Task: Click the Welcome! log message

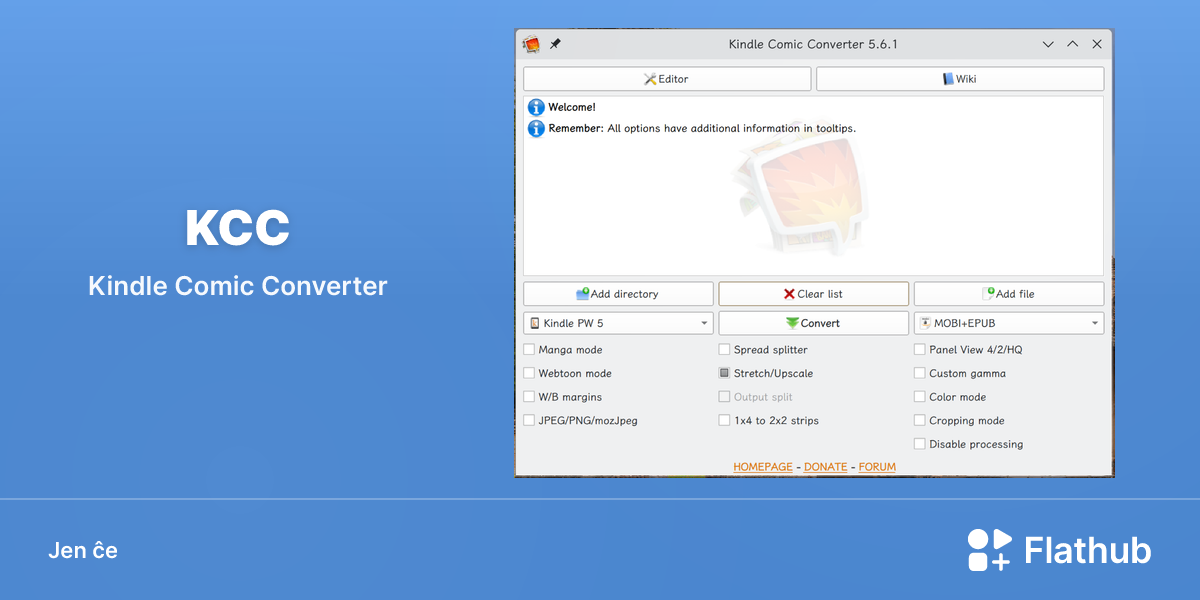Action: click(572, 107)
